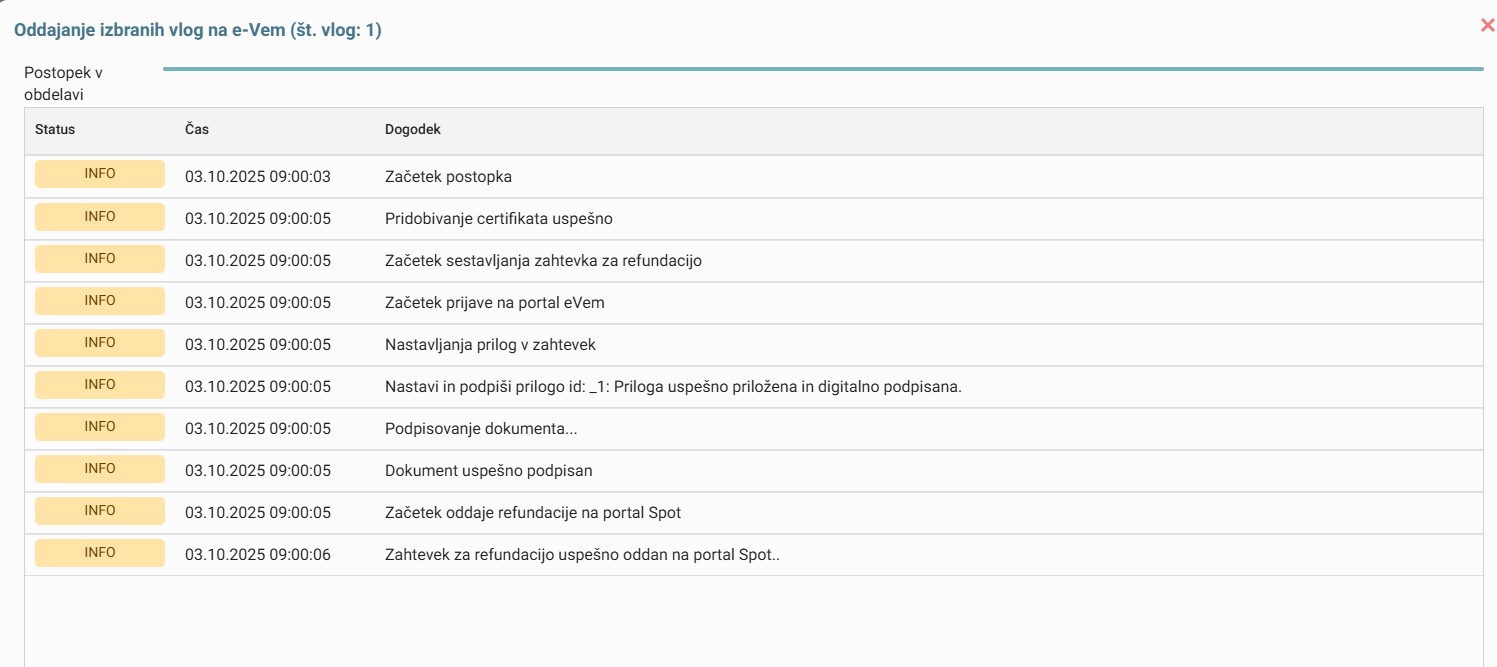Viewport: 1497px width, 667px height.
Task: Close the e-Vem submission dialog
Action: pos(1487,26)
